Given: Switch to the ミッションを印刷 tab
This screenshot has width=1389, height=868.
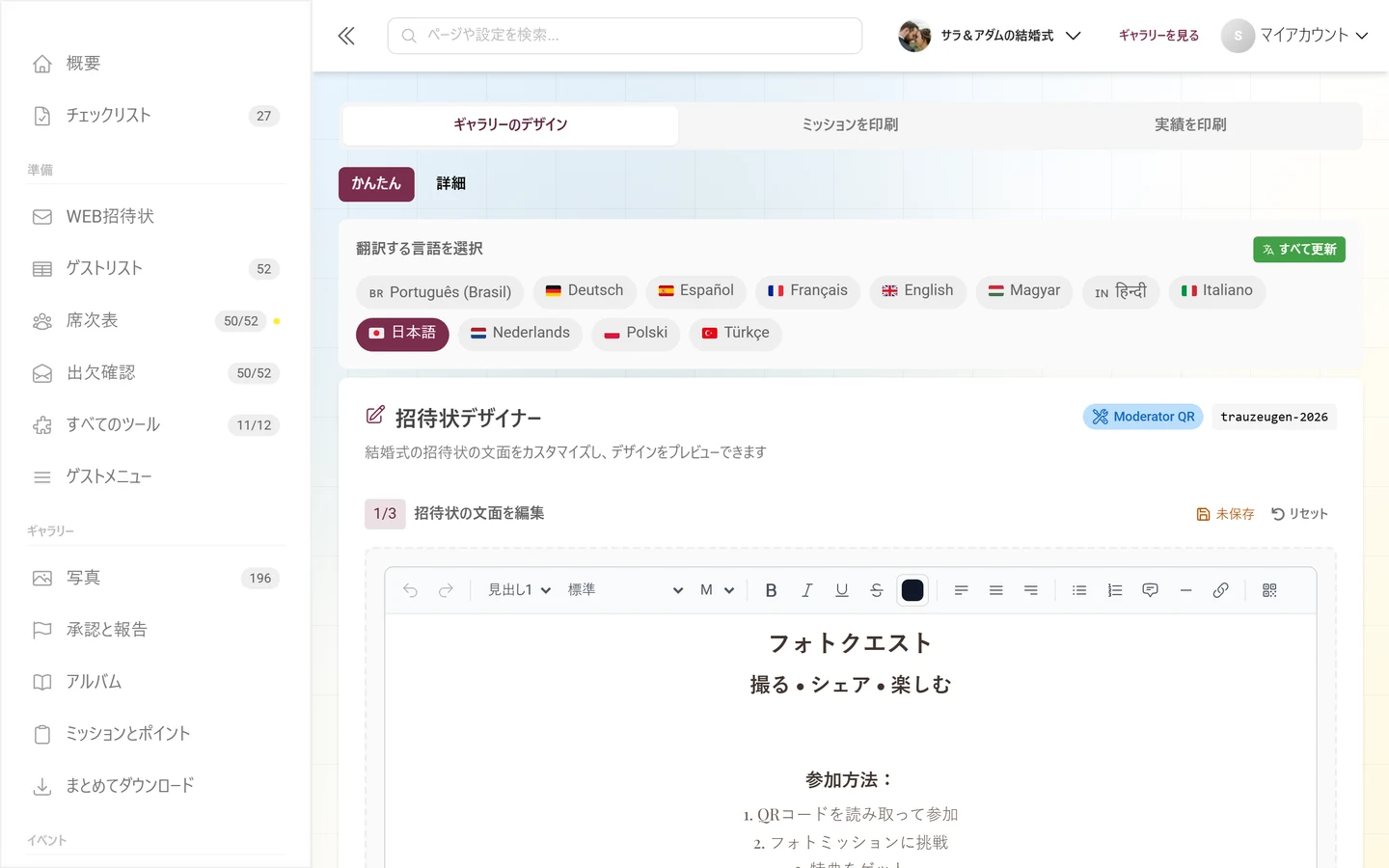Looking at the screenshot, I should coord(850,125).
